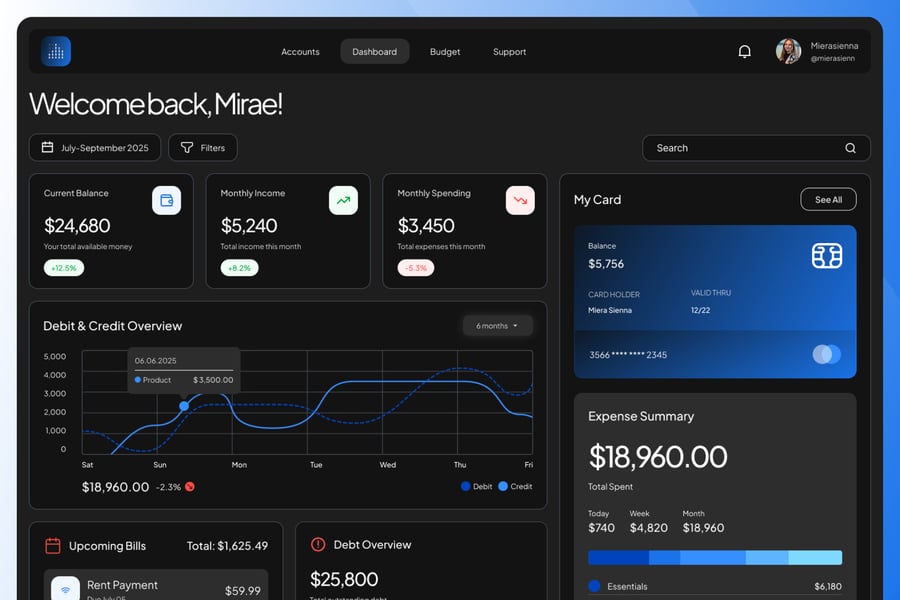Toggle the Credit legend series

[x=515, y=486]
